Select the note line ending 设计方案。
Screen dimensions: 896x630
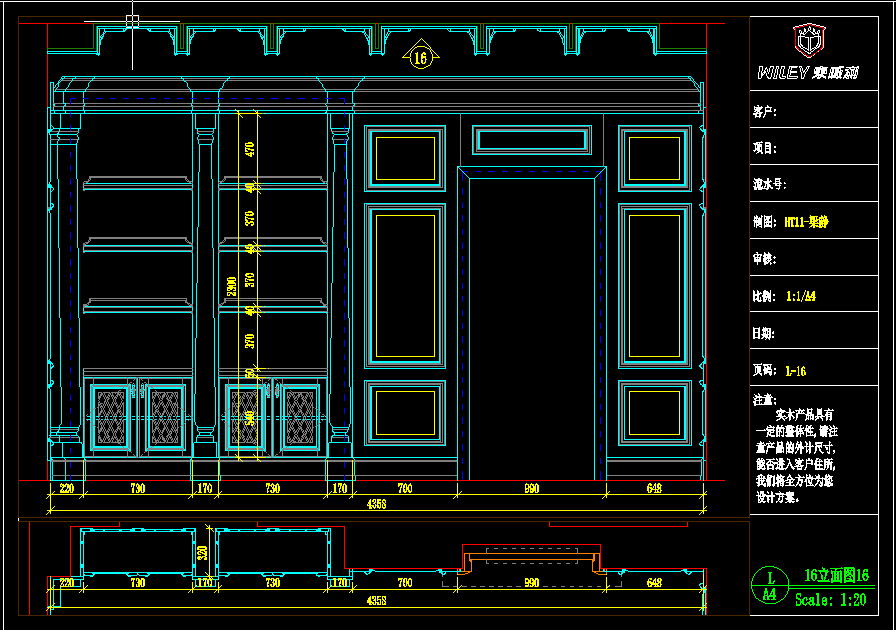tap(778, 497)
